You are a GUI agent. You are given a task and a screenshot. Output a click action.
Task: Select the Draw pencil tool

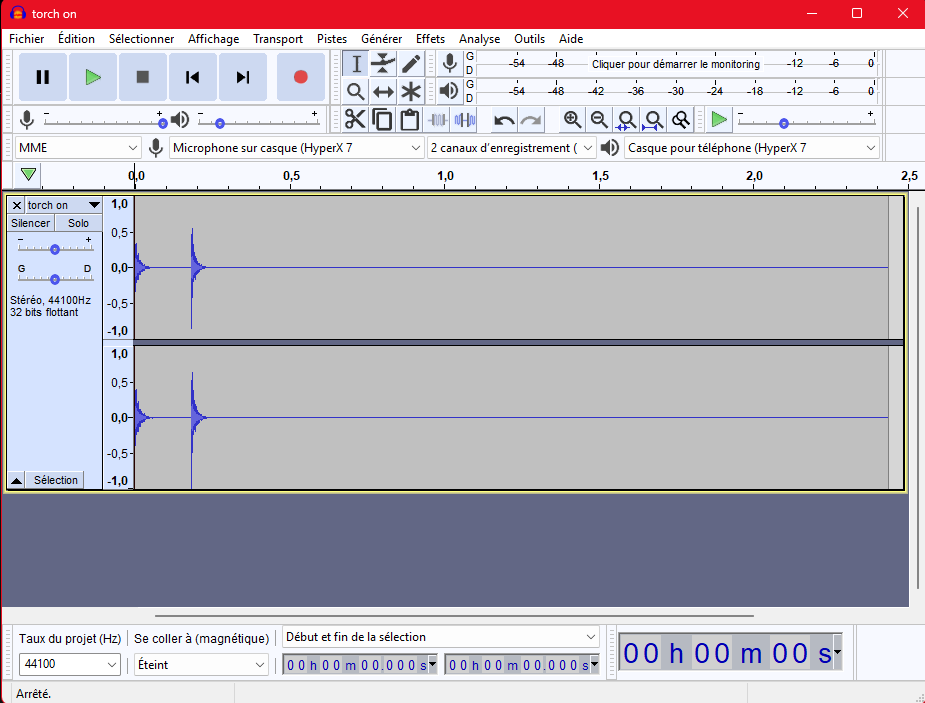click(x=411, y=64)
